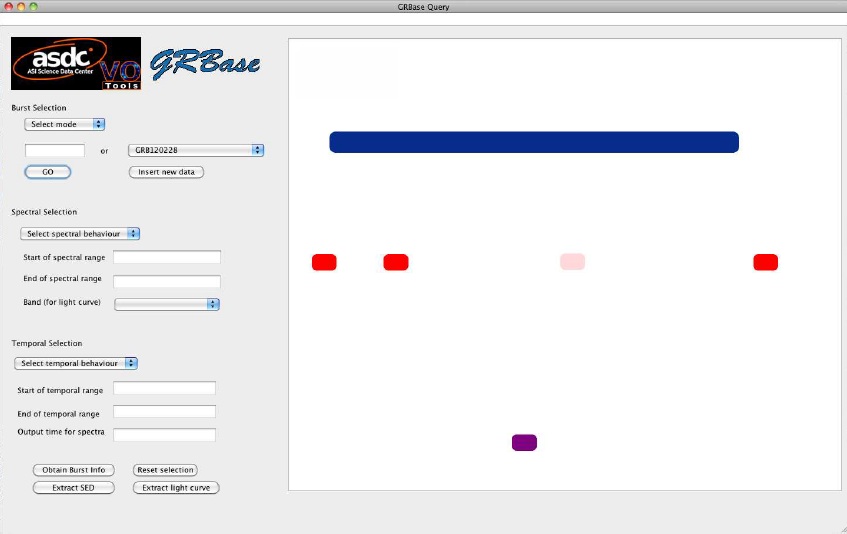Click the Insert new data button

click(166, 172)
